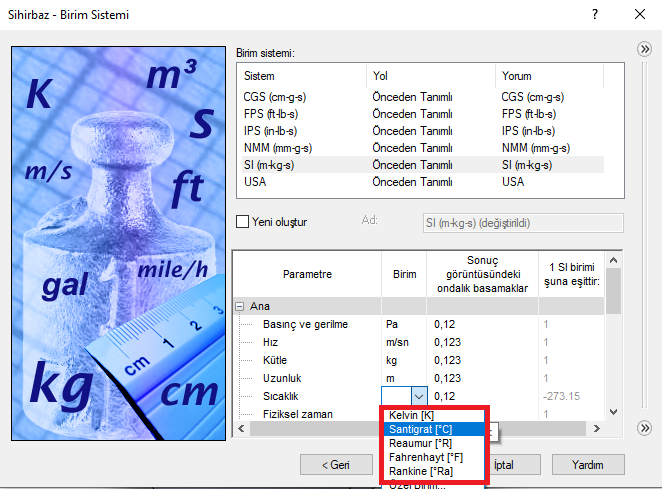The height and width of the screenshot is (489, 662).
Task: Click the top-right double chevron icon
Action: [645, 49]
